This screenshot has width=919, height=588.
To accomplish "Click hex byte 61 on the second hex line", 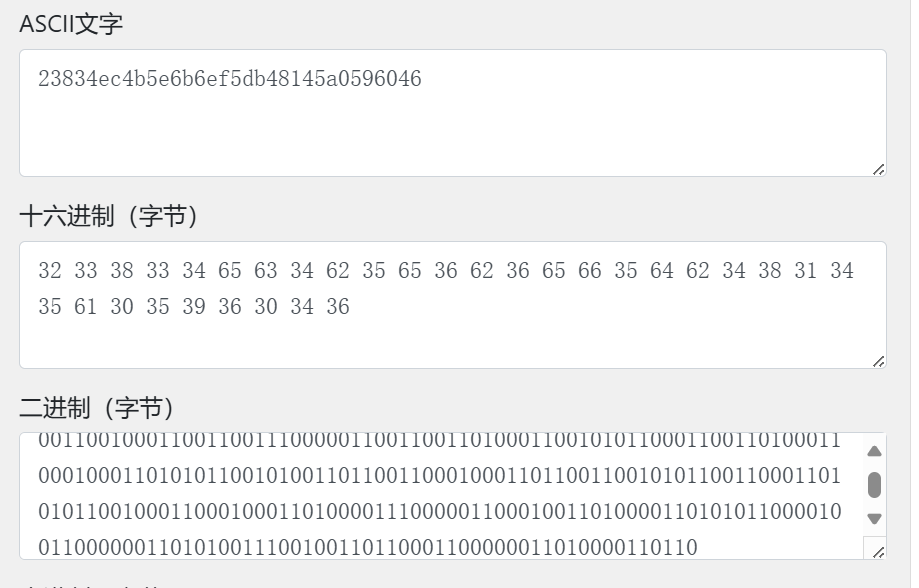I will pos(86,307).
